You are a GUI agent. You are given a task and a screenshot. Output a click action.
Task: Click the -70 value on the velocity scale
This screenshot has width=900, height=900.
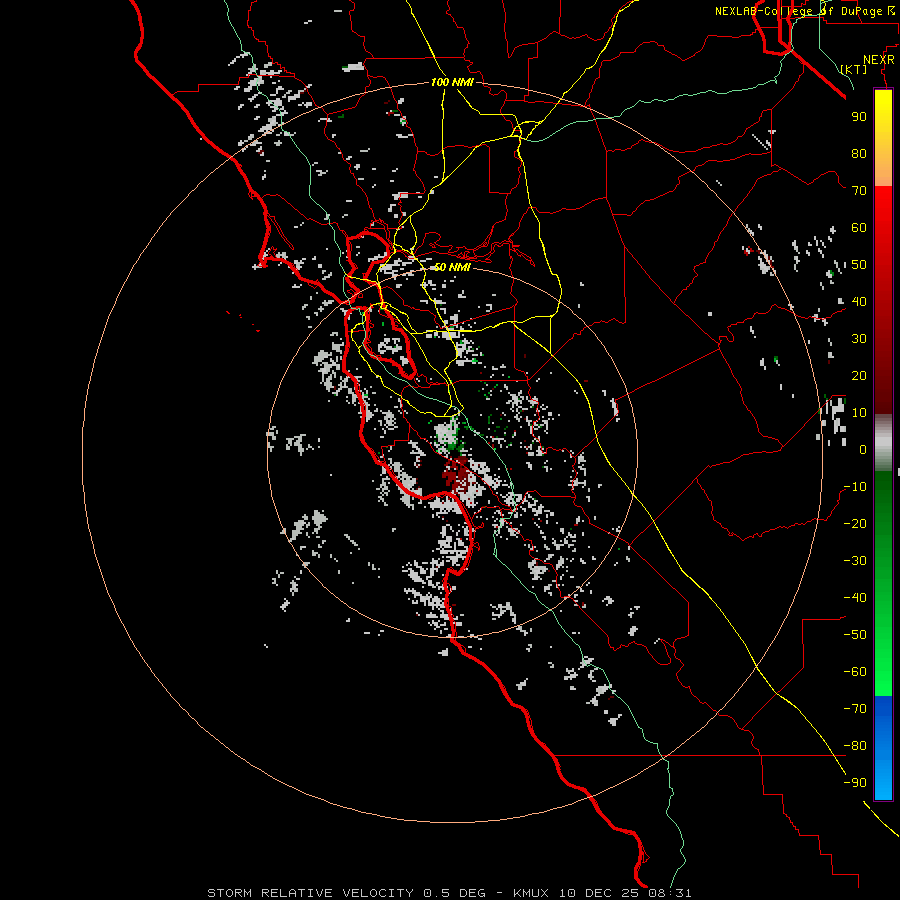(855, 709)
